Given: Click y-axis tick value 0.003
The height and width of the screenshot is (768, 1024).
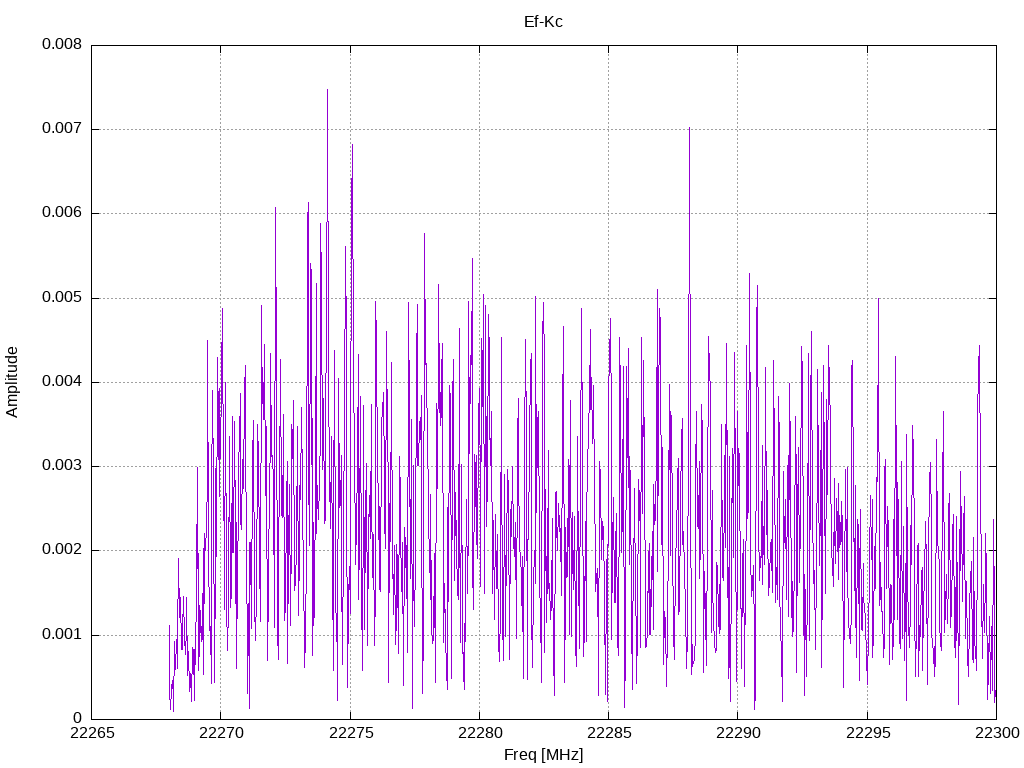Looking at the screenshot, I should 62,466.
